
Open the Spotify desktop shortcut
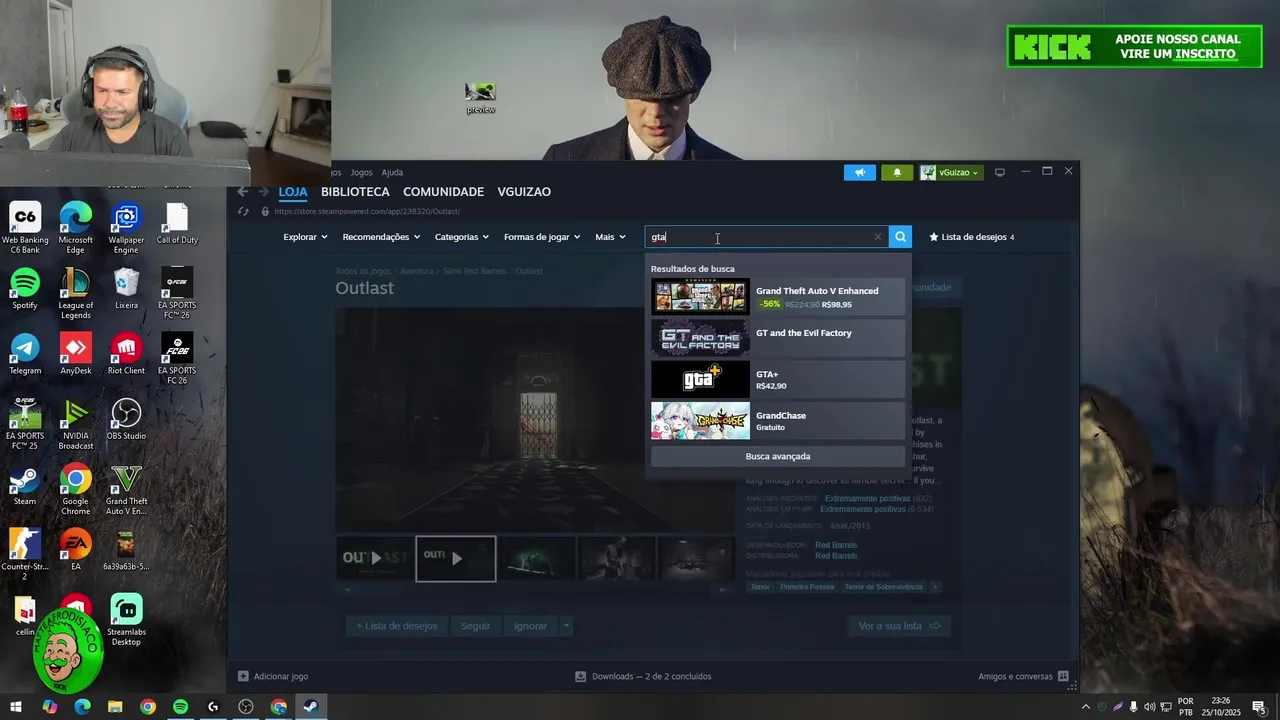(25, 289)
